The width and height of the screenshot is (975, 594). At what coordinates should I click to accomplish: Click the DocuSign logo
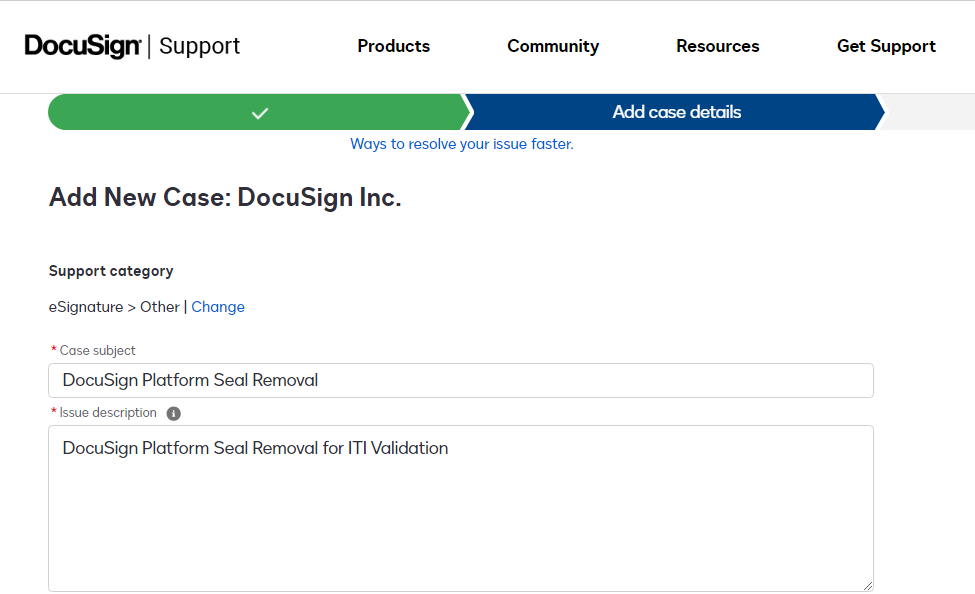(x=82, y=45)
